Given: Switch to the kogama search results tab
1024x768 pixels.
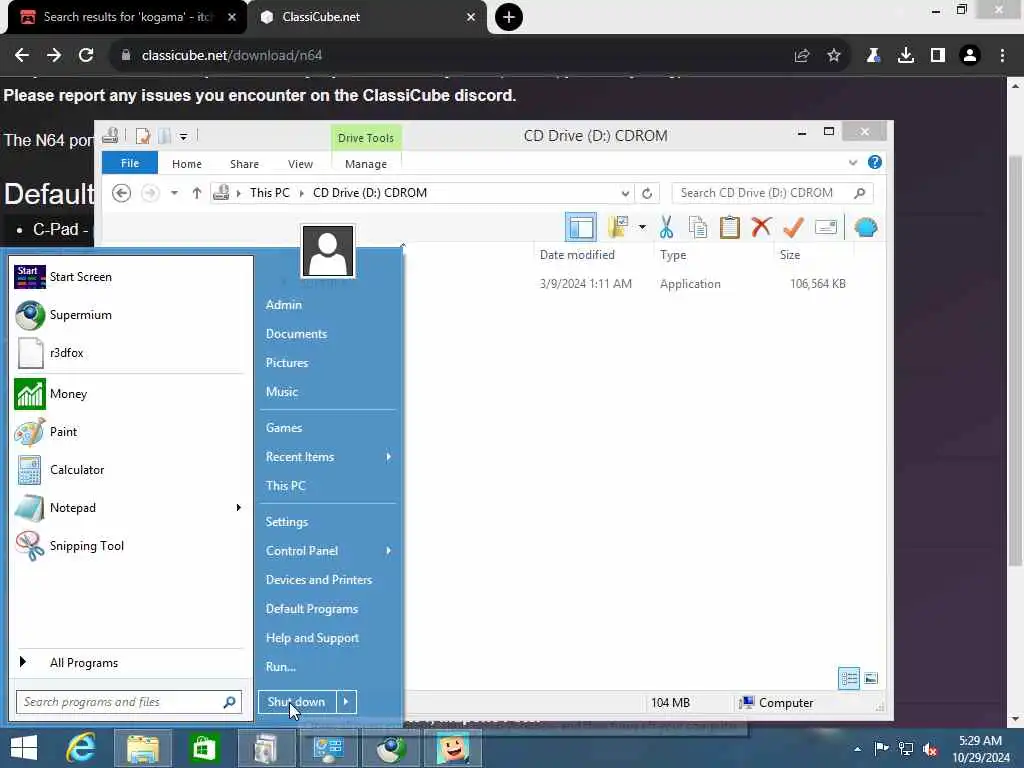Looking at the screenshot, I should tap(129, 17).
